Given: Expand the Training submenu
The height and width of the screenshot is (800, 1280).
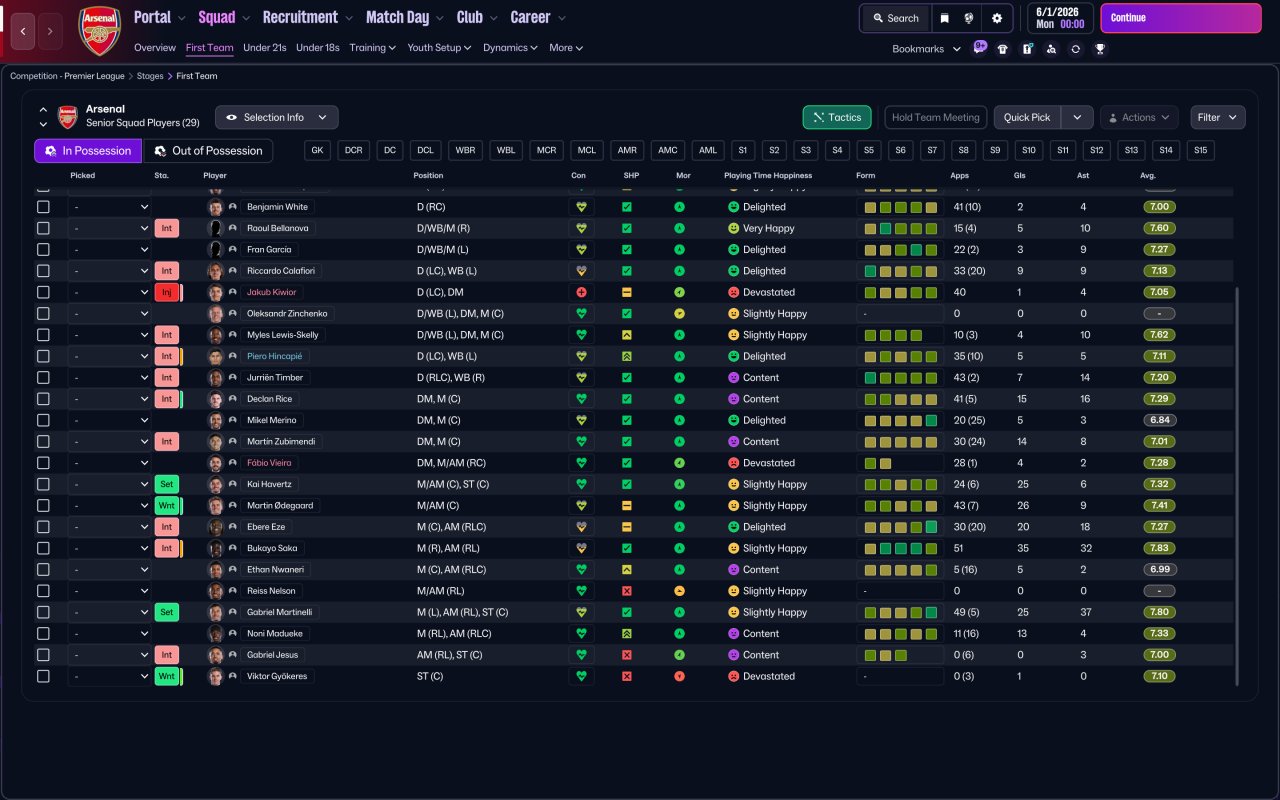Looking at the screenshot, I should coord(372,48).
